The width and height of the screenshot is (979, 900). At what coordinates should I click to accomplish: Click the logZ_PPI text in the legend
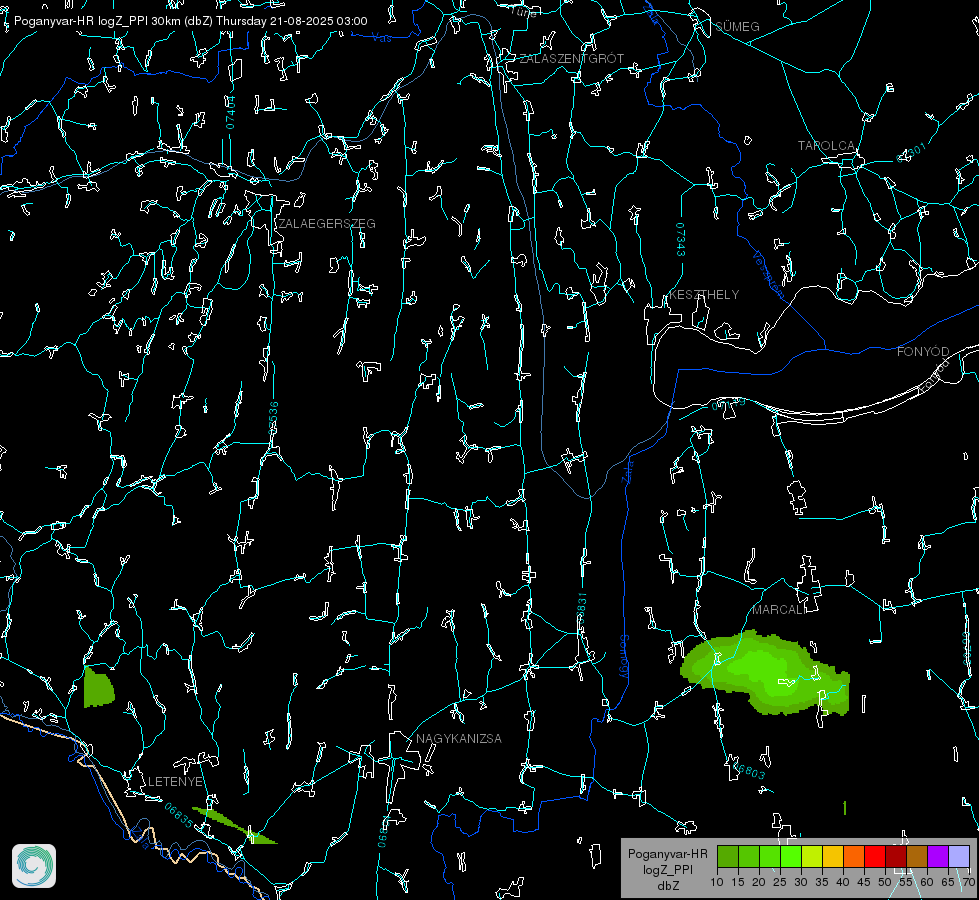pyautogui.click(x=667, y=869)
